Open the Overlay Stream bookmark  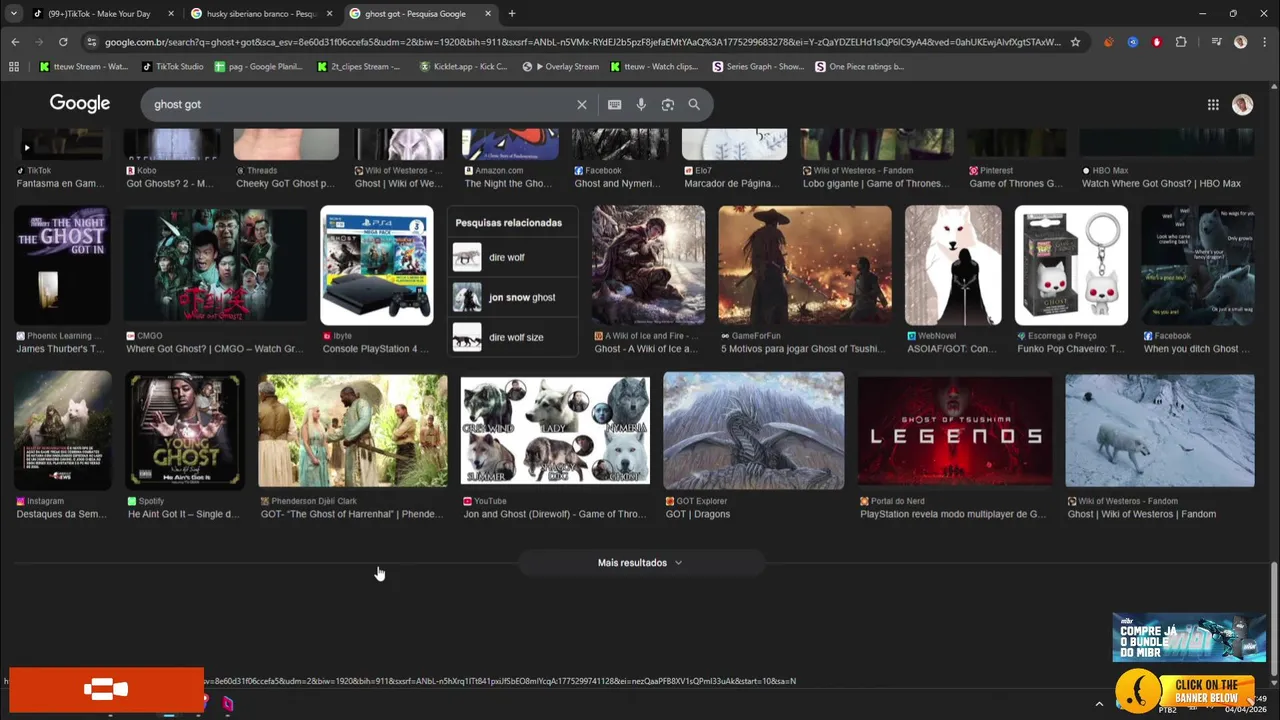tap(561, 67)
